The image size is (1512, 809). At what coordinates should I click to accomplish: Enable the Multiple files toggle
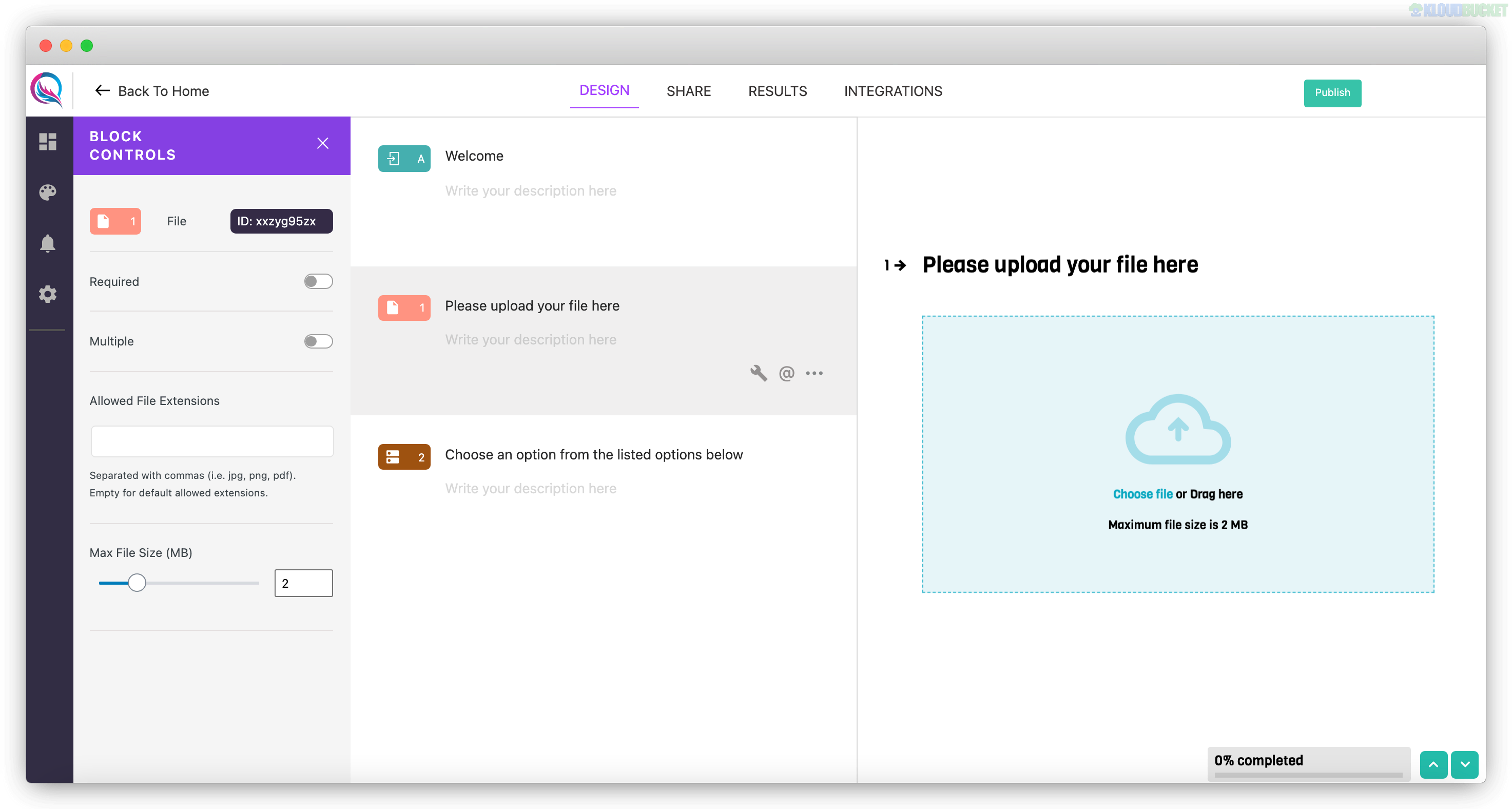[x=318, y=341]
